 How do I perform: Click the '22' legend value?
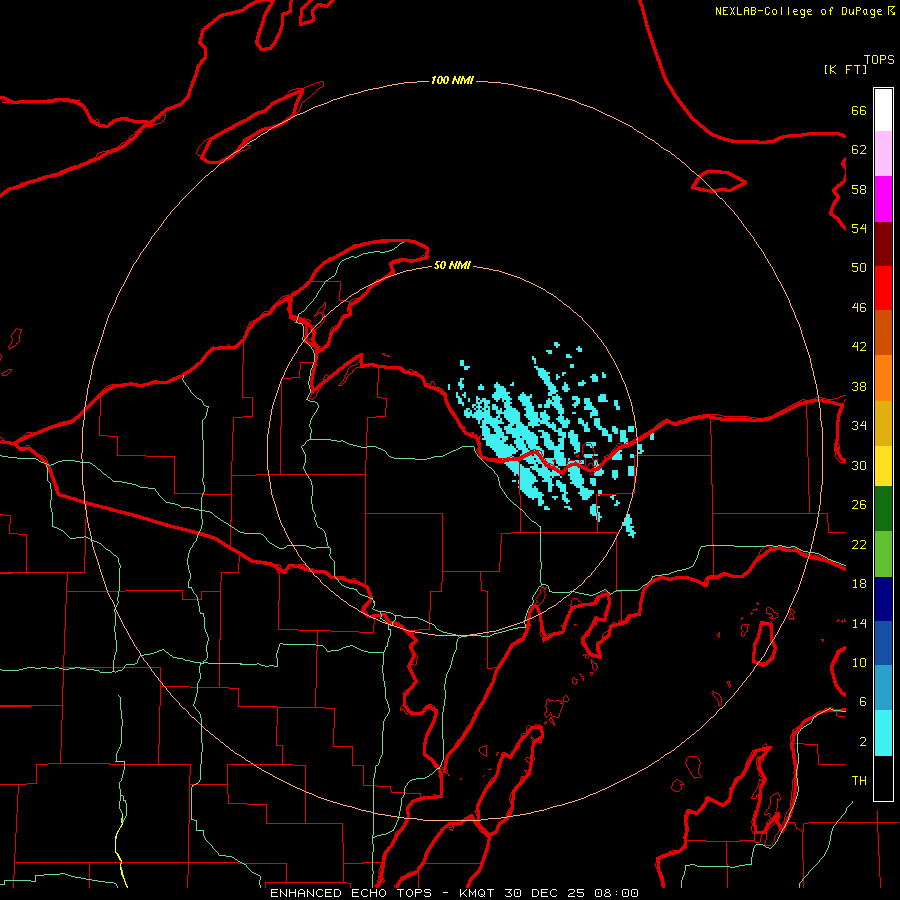(859, 544)
